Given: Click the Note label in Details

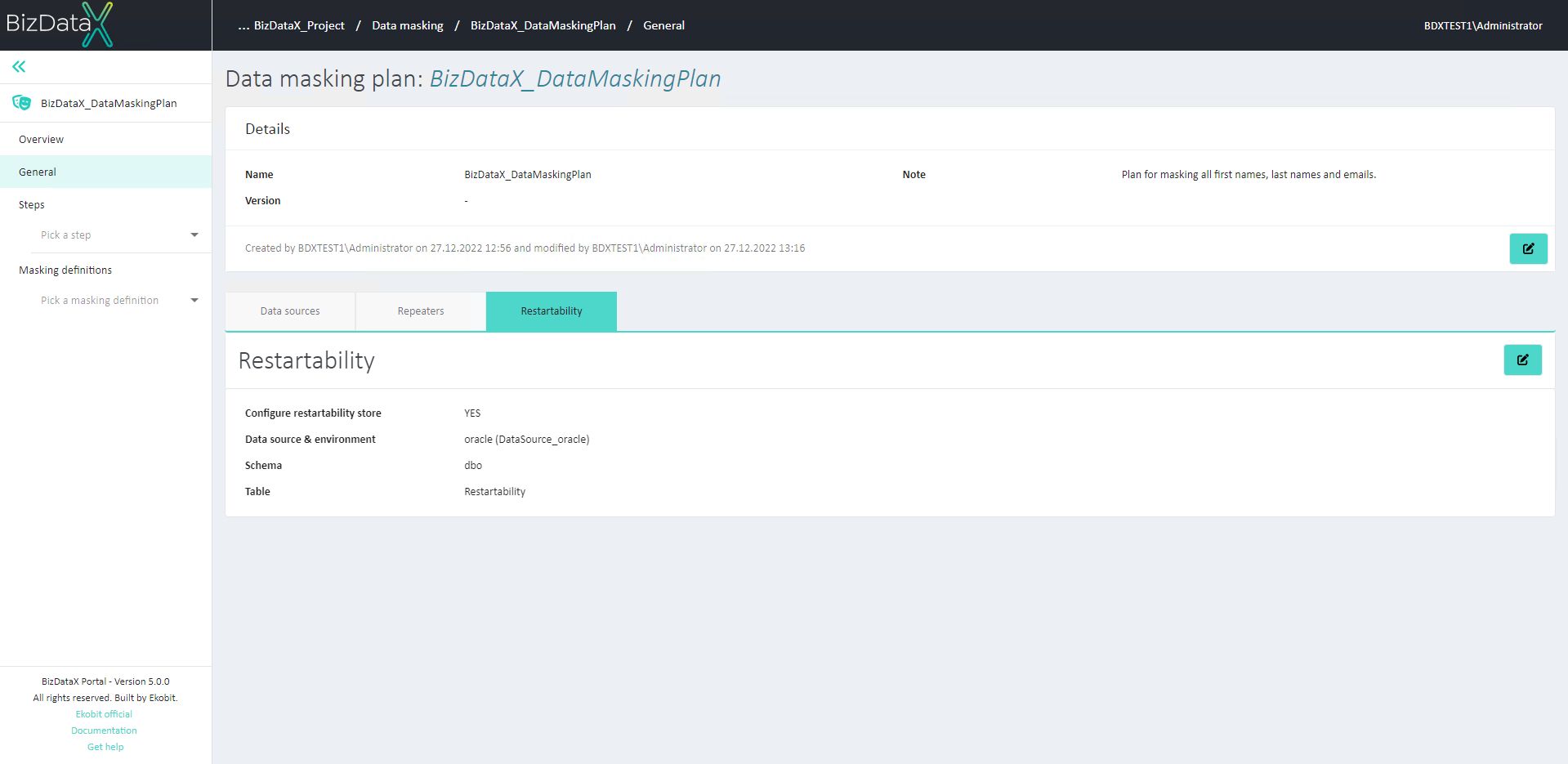Looking at the screenshot, I should [914, 175].
